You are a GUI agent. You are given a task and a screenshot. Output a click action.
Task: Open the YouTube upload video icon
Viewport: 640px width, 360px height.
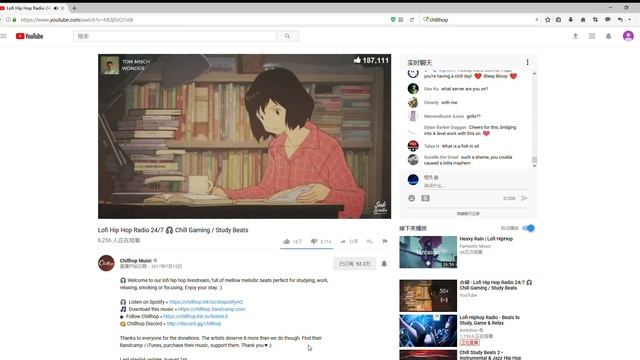575,36
